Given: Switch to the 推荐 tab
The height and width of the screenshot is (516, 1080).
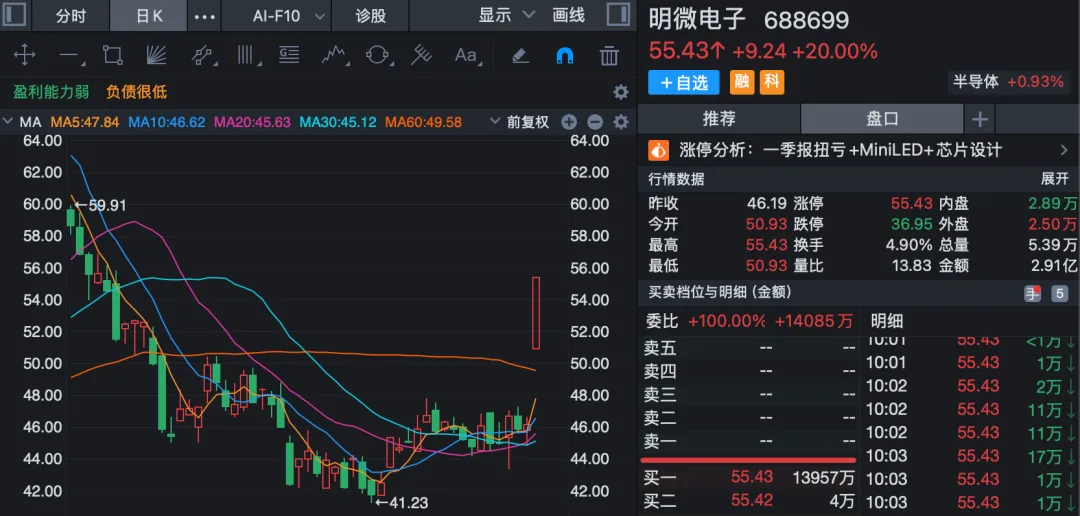Looking at the screenshot, I should coord(719,118).
